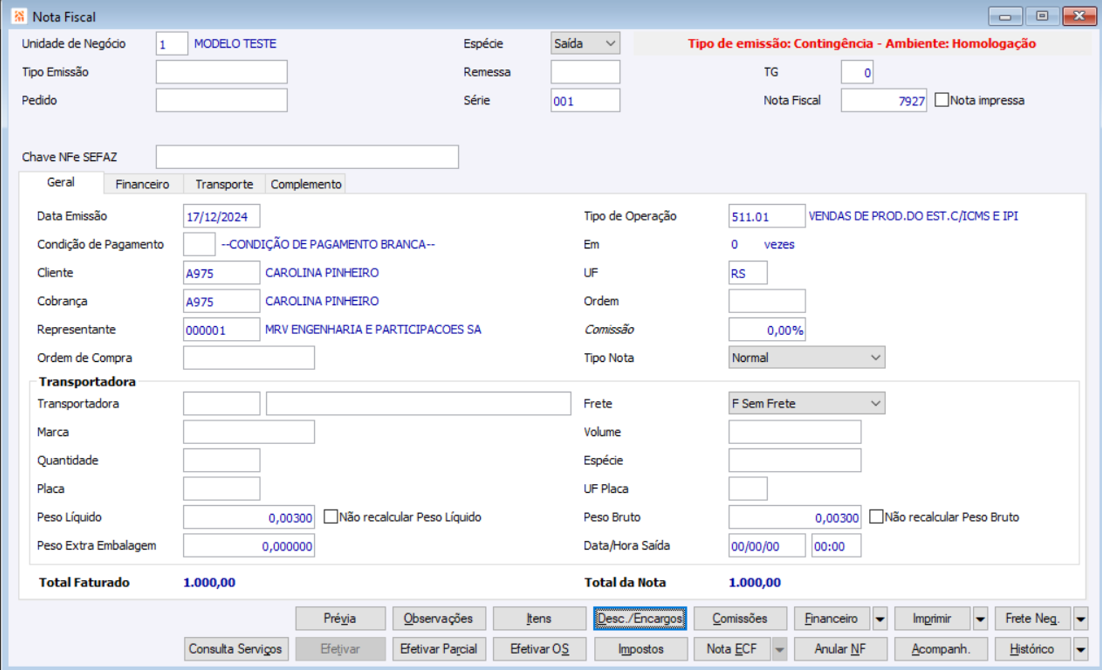Click the Anular NF button
The width and height of the screenshot is (1102, 670).
tap(841, 649)
